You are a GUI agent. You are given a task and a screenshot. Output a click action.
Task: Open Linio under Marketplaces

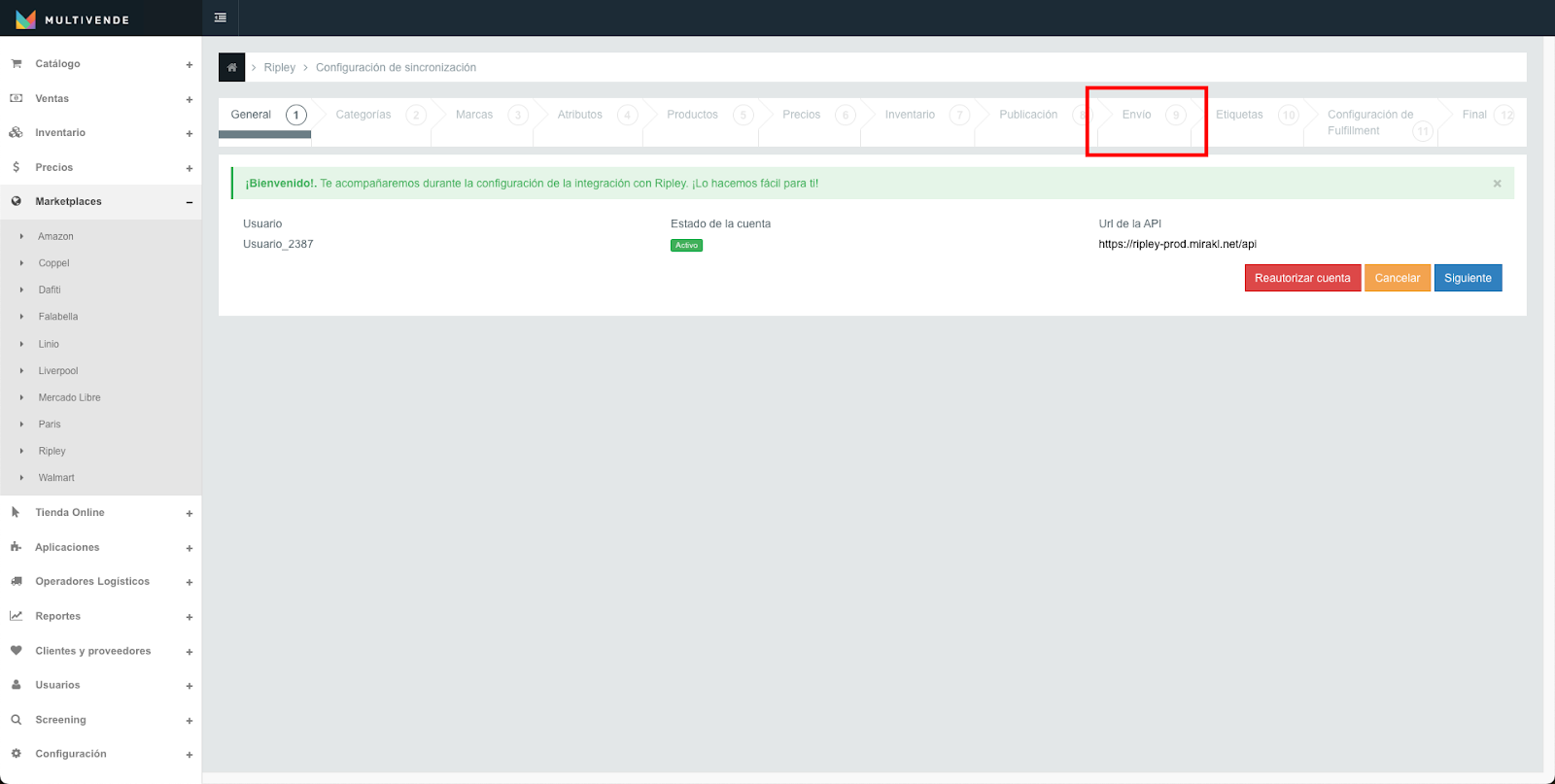[x=49, y=344]
